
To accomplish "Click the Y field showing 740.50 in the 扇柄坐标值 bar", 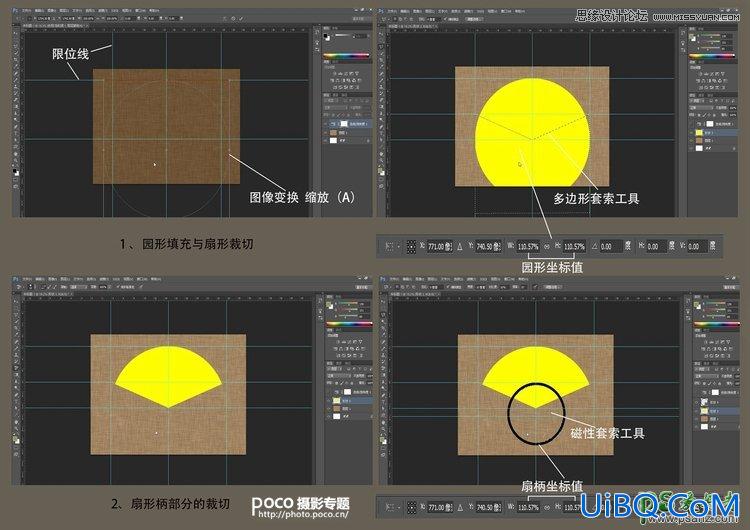I will click(488, 507).
